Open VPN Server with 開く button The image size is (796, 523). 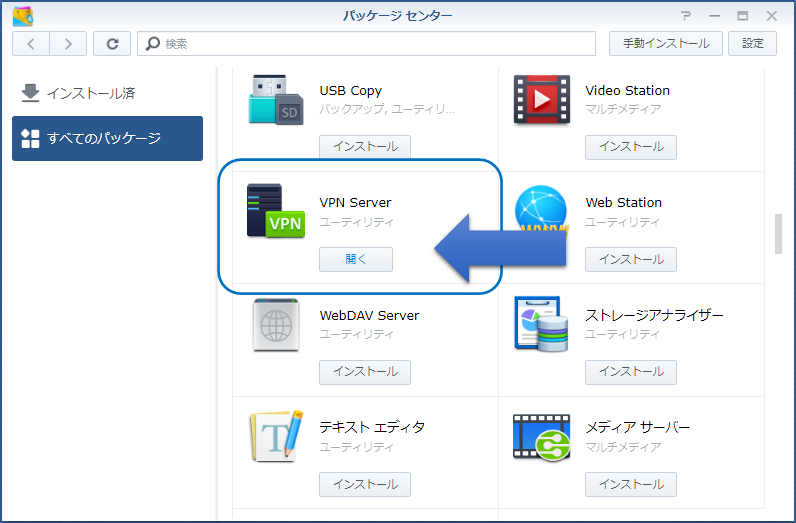[356, 259]
